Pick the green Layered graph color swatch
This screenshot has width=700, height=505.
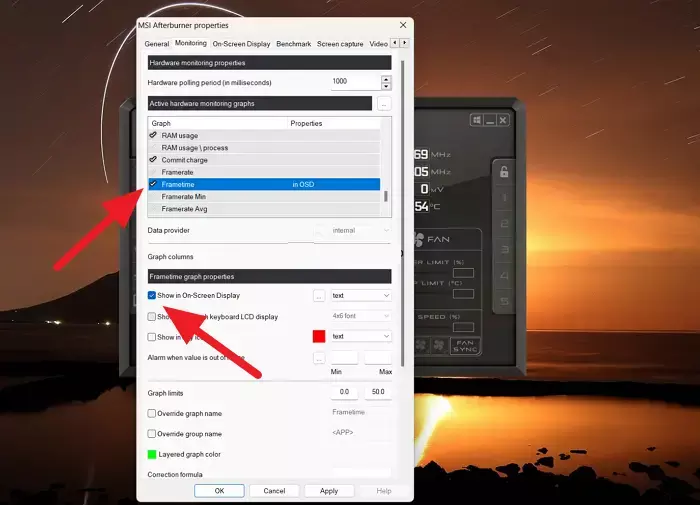click(152, 454)
